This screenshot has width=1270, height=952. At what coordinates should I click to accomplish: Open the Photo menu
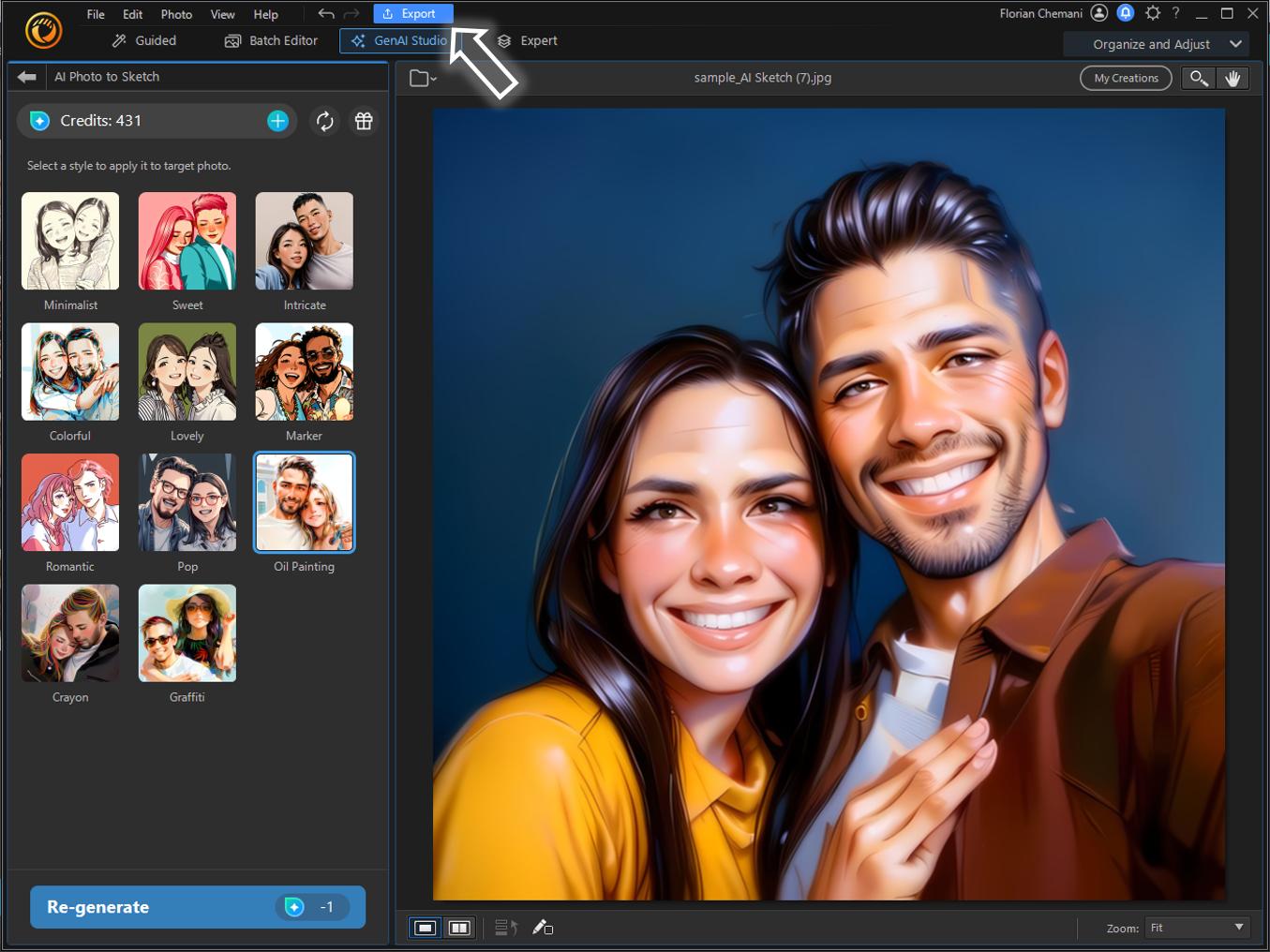click(176, 14)
